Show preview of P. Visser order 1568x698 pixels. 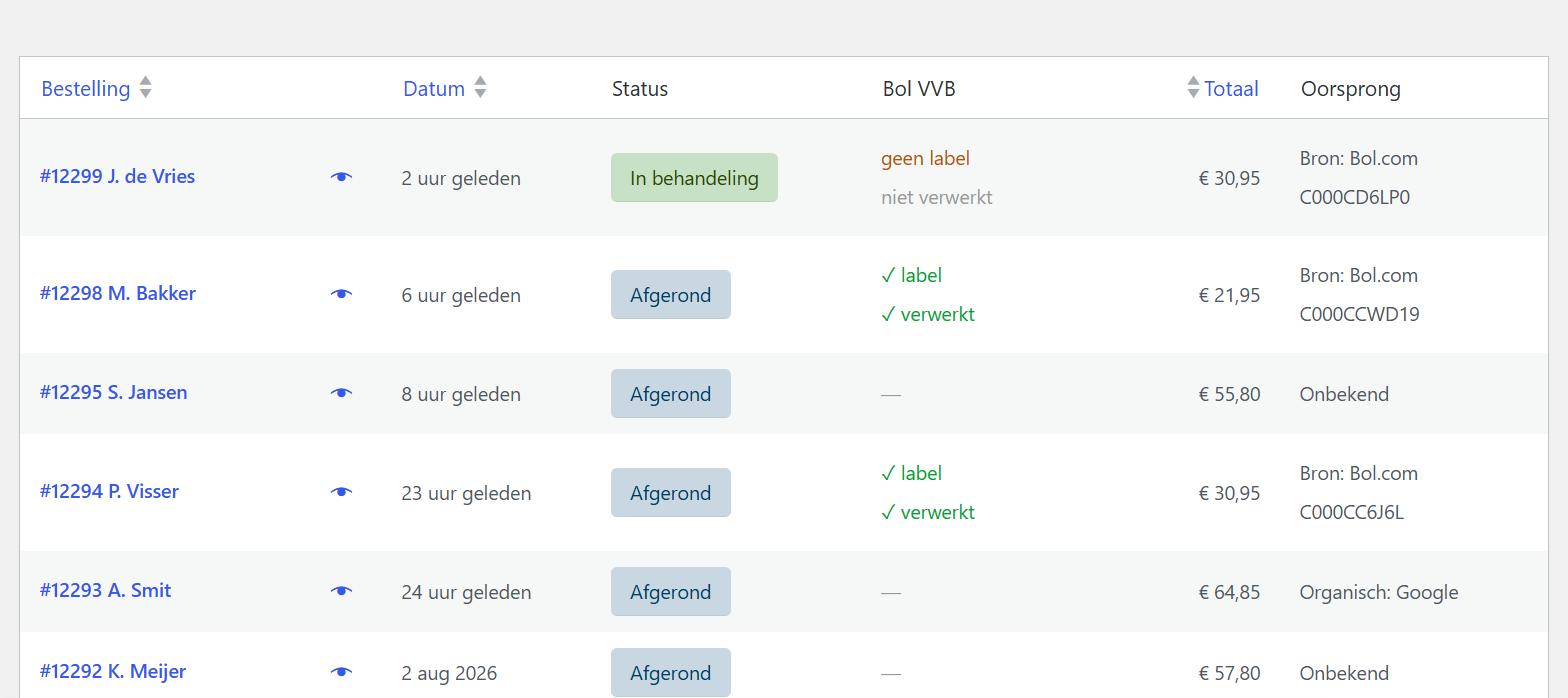pos(341,492)
